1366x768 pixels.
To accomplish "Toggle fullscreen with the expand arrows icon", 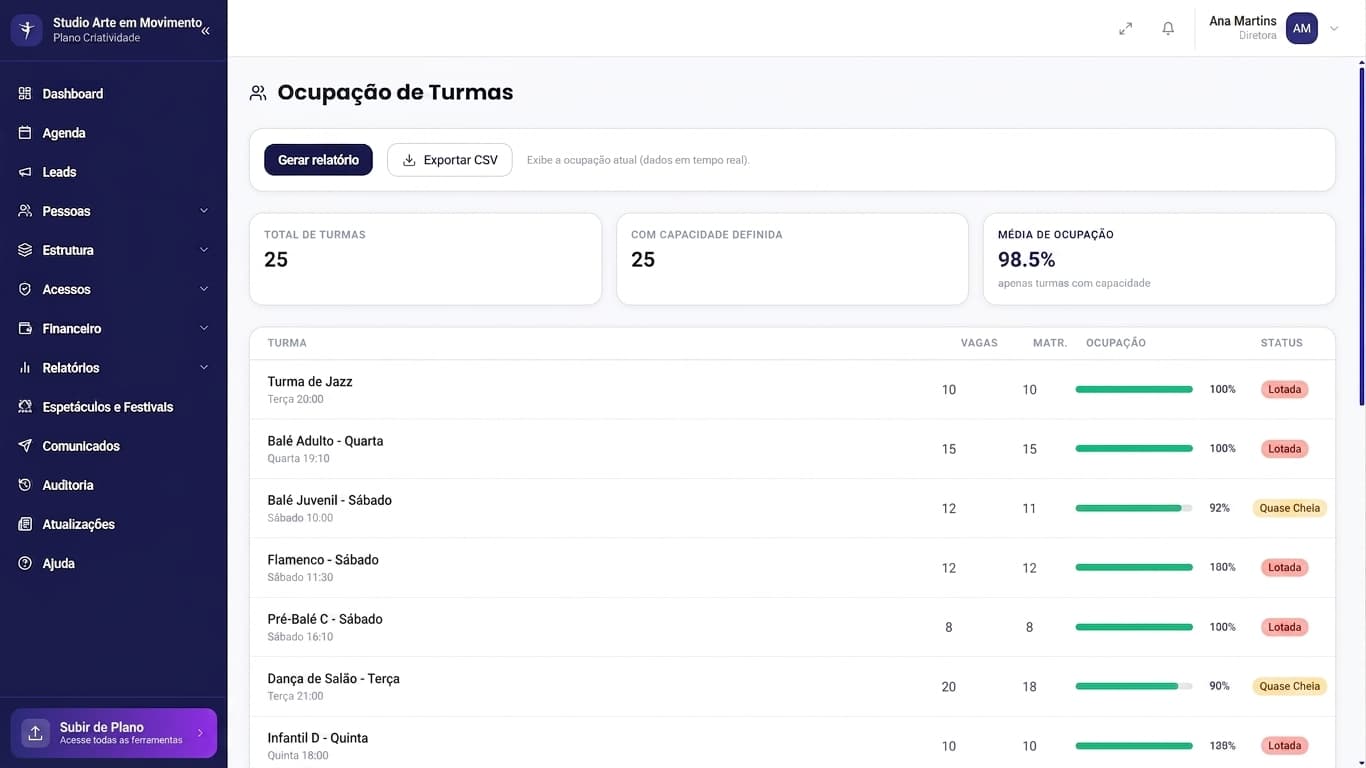I will pos(1126,29).
